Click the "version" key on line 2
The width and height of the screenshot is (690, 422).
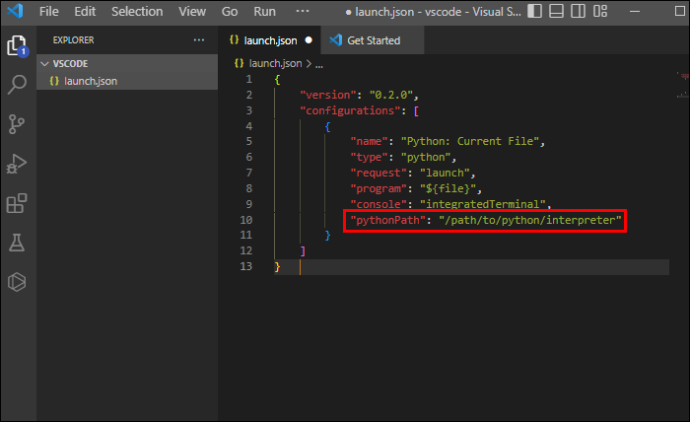tap(328, 95)
